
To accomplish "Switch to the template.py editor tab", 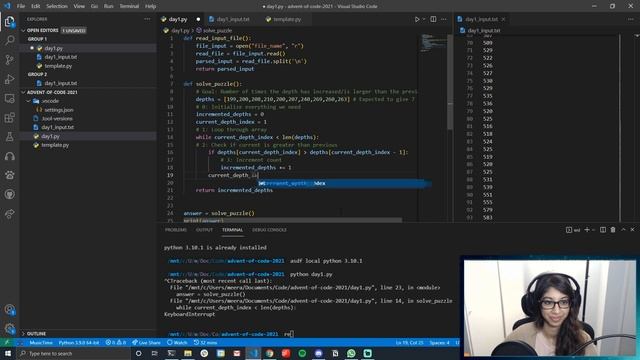I will [x=287, y=19].
